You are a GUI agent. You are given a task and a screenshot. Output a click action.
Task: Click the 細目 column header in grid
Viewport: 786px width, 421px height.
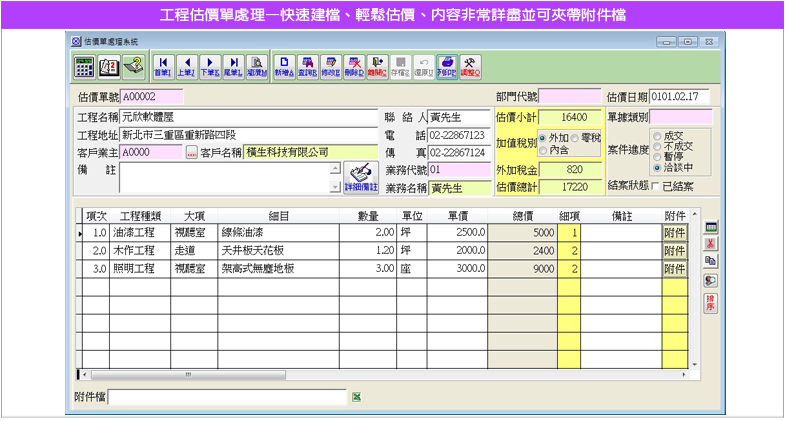tap(279, 215)
